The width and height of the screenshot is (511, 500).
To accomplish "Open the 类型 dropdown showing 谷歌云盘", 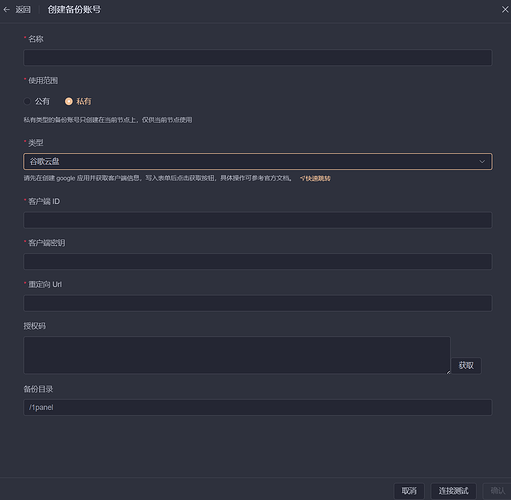I will coord(258,162).
